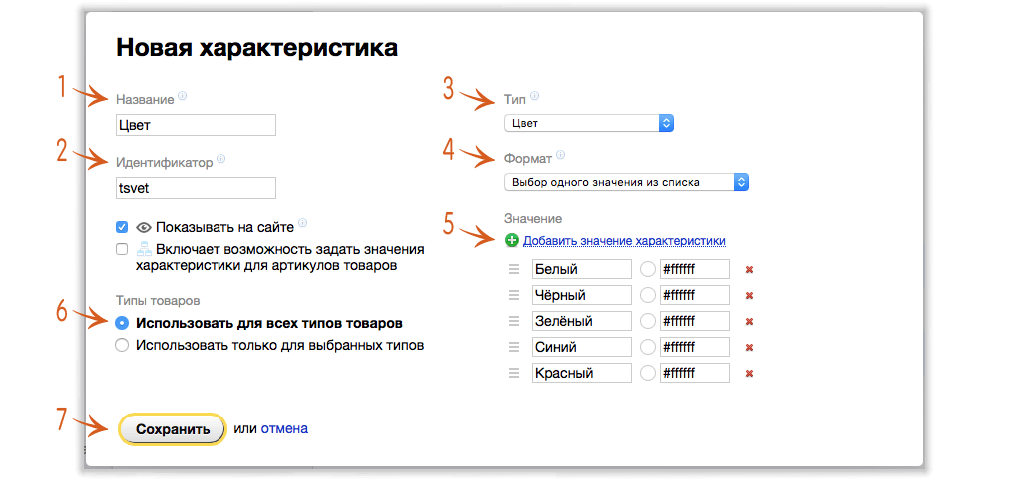Screen dimensions: 1010x484
Task: Open color swatch for Зелёный value
Action: click(x=648, y=321)
